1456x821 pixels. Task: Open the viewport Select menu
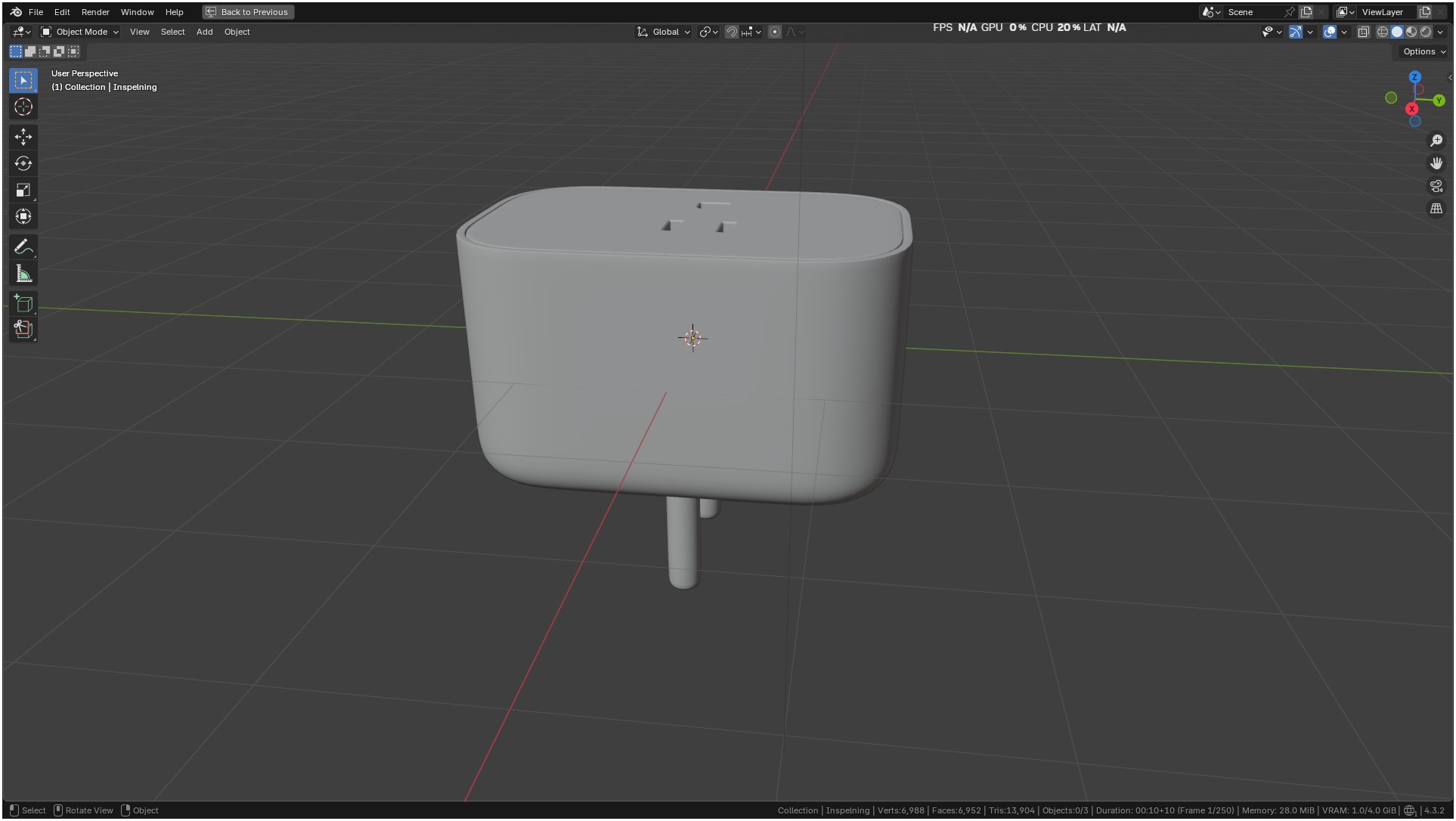[x=172, y=32]
